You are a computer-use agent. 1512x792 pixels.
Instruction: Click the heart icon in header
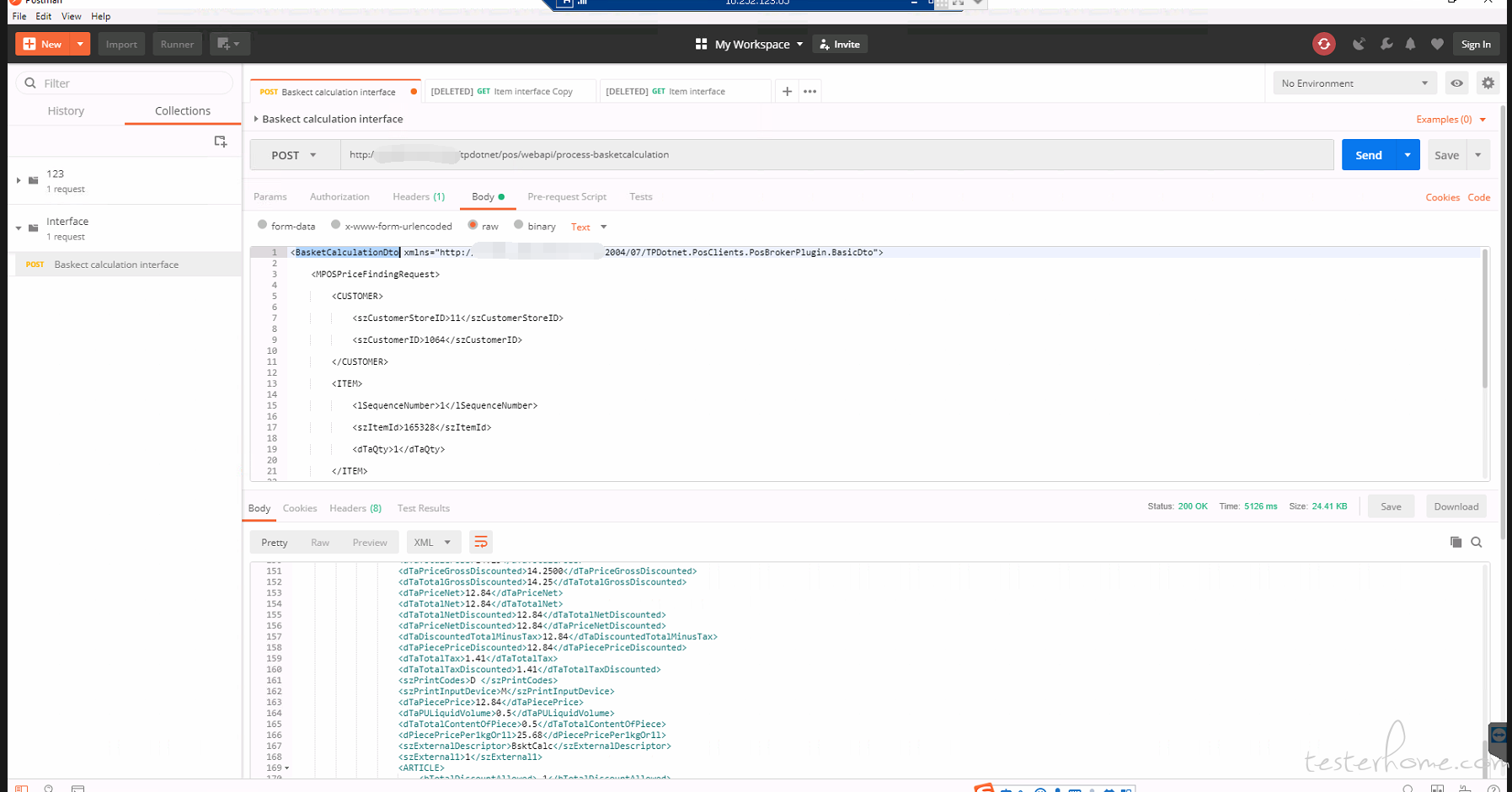1437,44
